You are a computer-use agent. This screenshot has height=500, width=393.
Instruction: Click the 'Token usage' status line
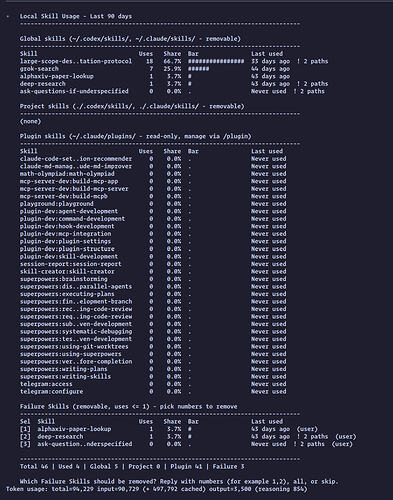pos(156,489)
